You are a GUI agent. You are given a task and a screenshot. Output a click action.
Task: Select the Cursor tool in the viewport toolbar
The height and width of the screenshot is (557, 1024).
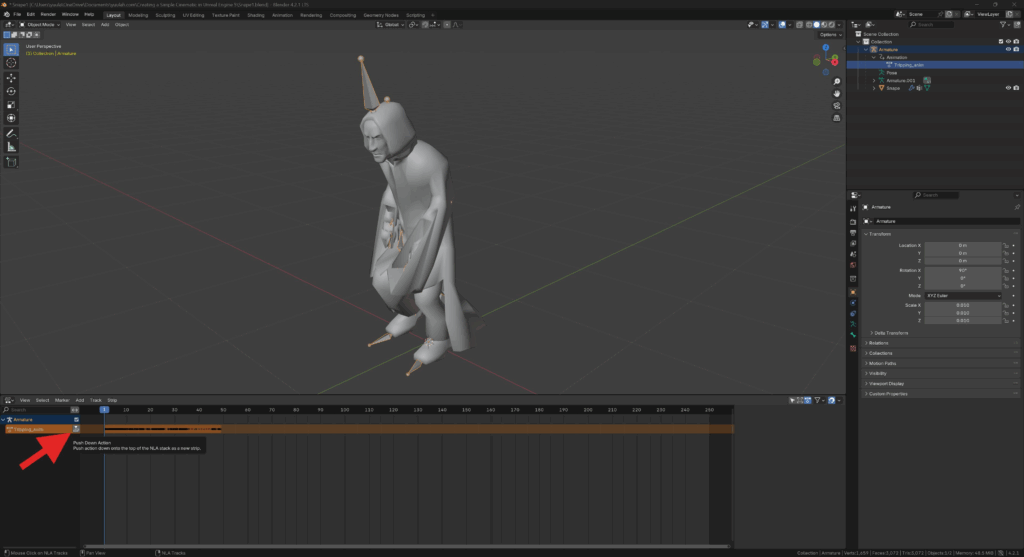click(12, 63)
